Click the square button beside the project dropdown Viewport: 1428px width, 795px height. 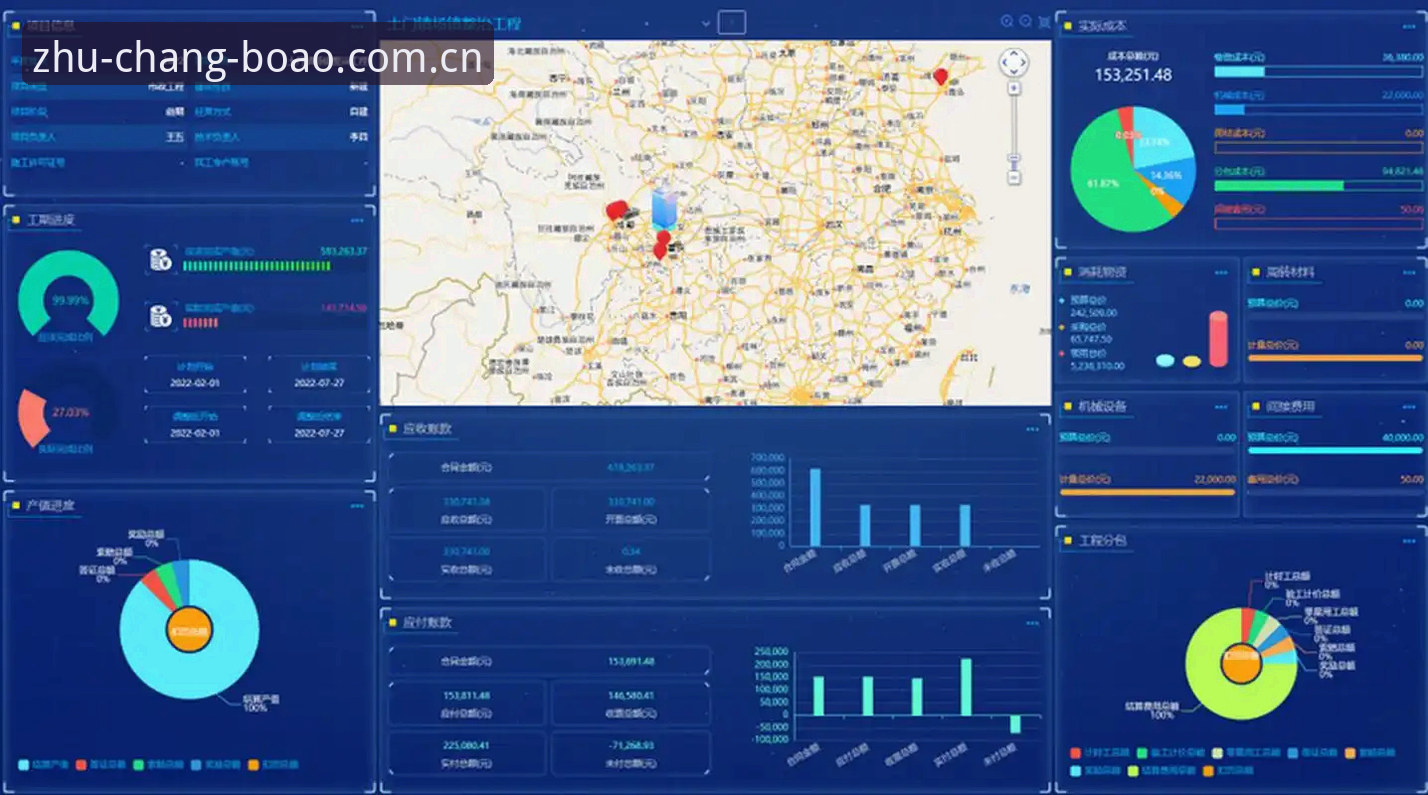732,22
